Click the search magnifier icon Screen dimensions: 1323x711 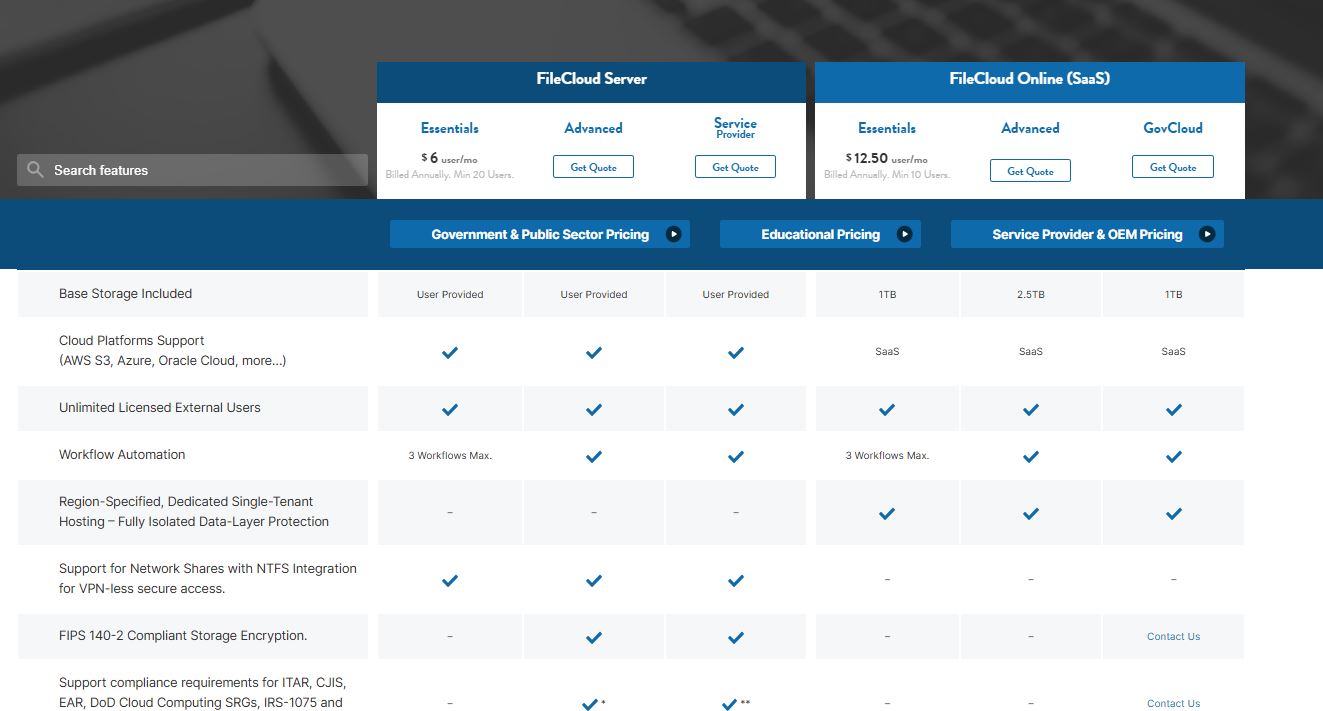(x=33, y=170)
